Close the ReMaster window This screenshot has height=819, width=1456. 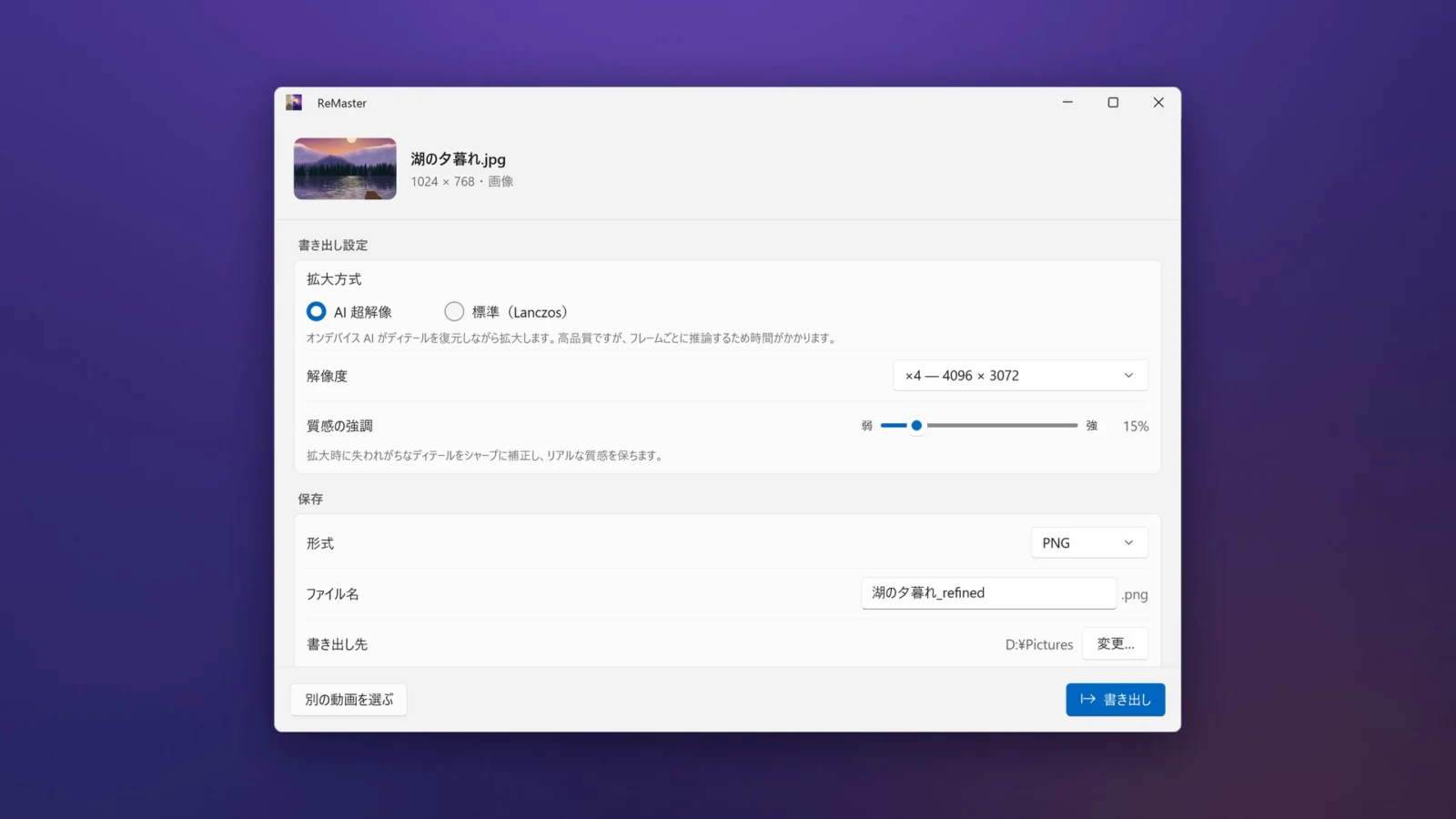tap(1158, 103)
